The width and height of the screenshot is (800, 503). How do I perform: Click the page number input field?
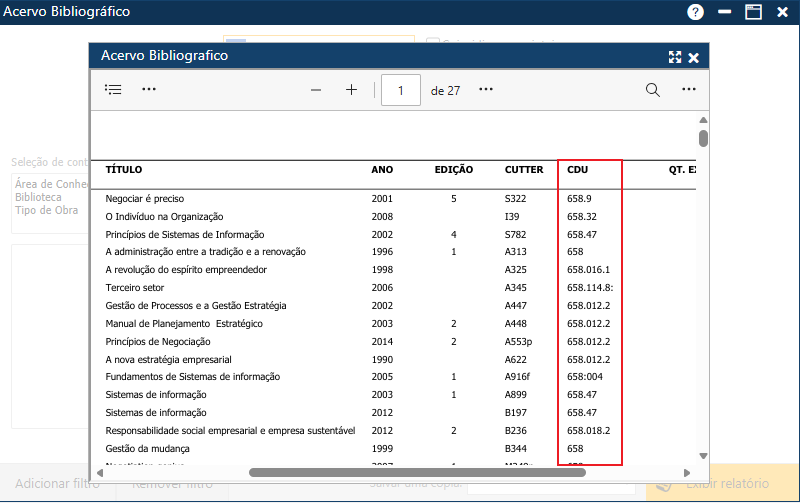click(x=401, y=90)
